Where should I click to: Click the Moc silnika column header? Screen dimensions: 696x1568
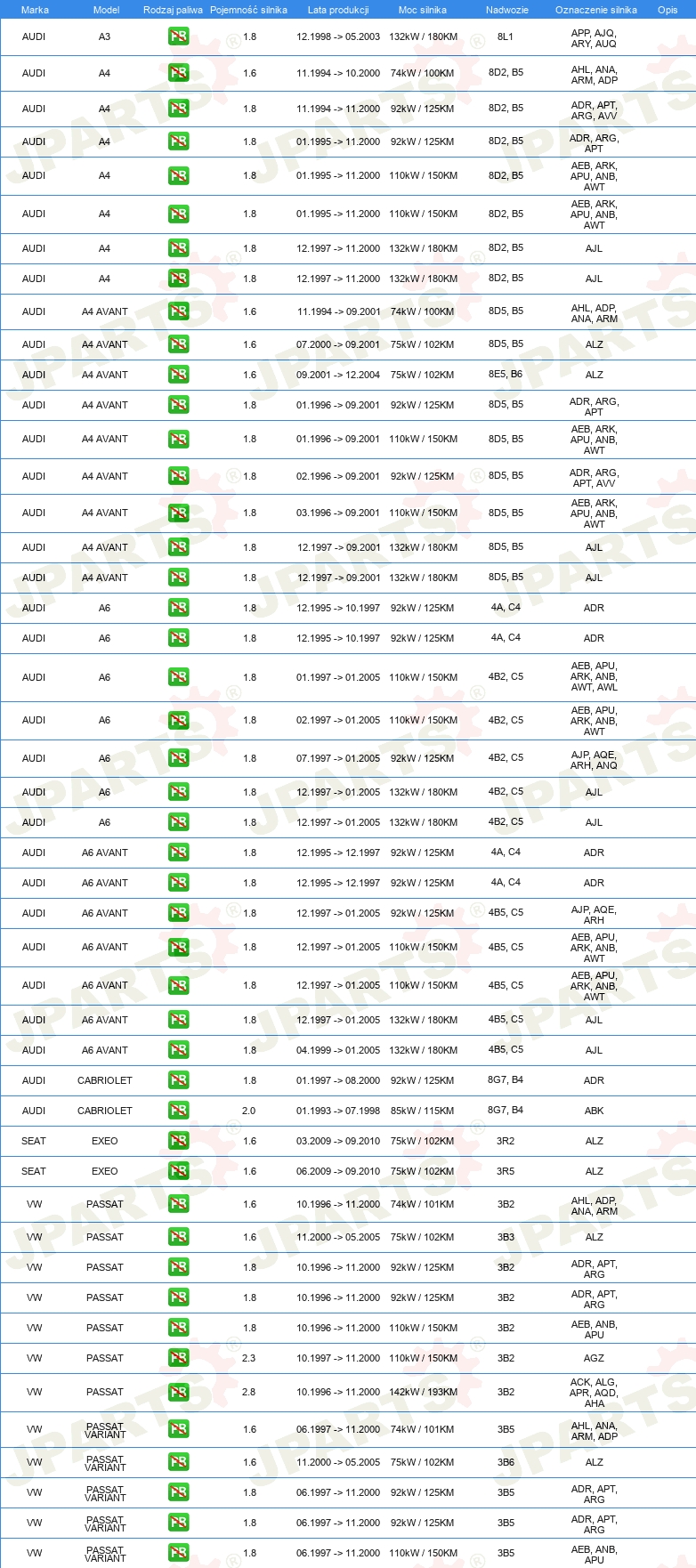[x=423, y=10]
